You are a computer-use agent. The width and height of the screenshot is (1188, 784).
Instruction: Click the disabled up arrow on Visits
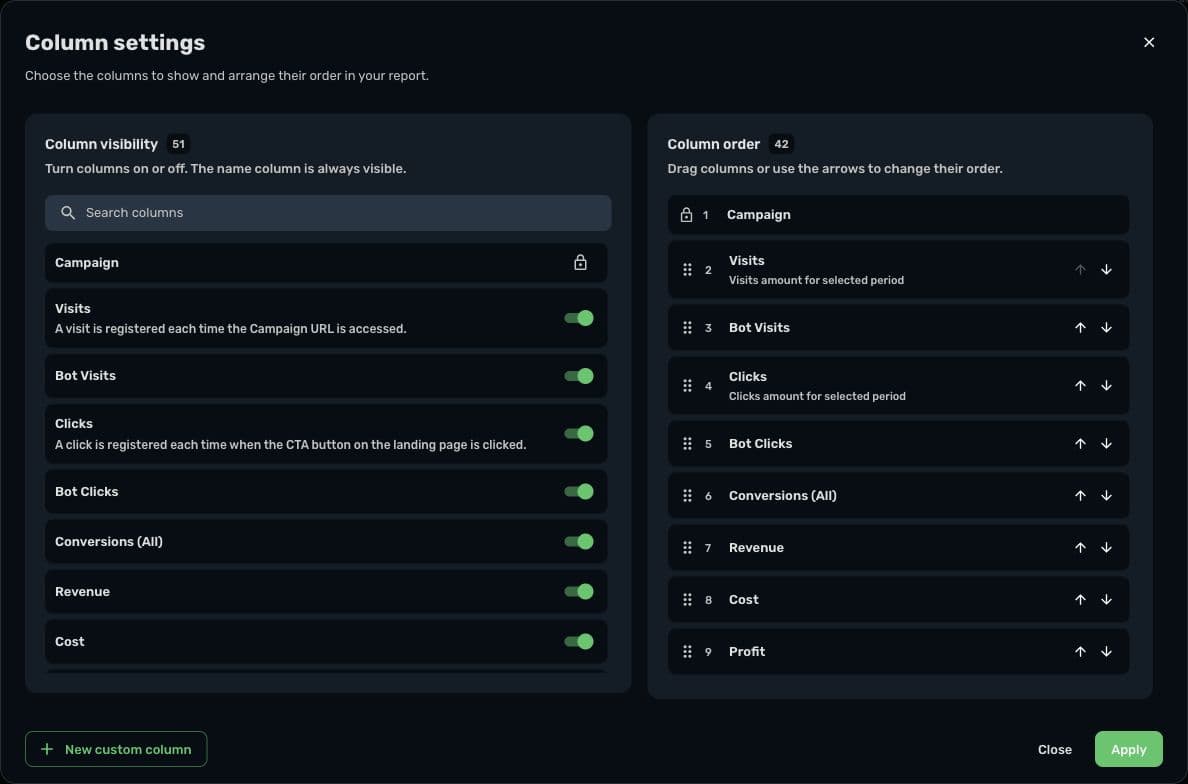tap(1080, 270)
